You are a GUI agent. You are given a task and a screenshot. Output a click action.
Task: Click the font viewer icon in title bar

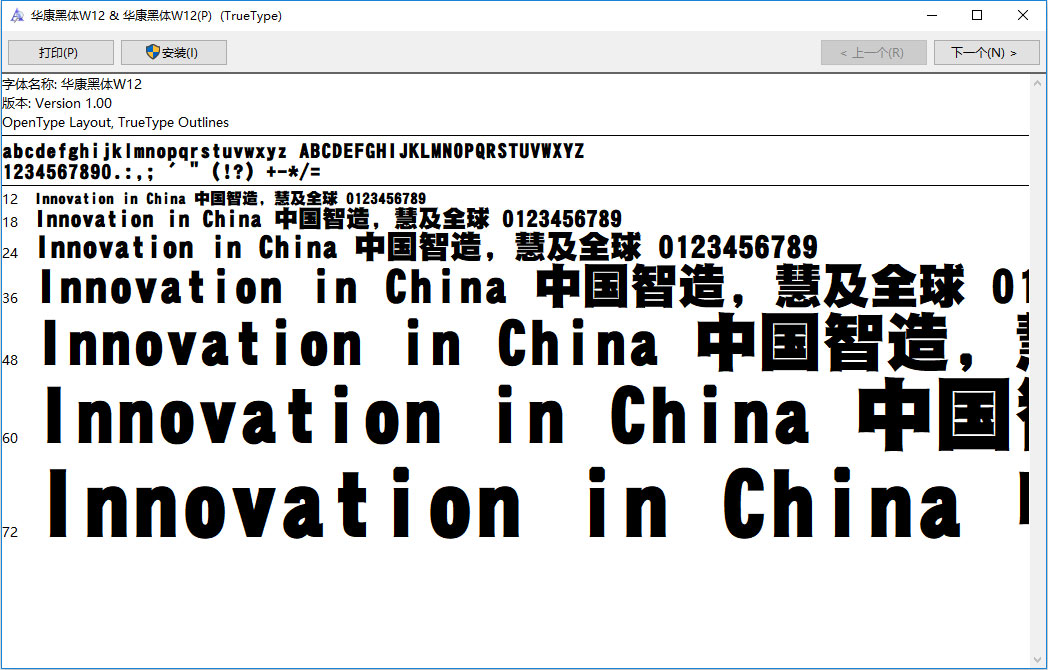pos(17,16)
